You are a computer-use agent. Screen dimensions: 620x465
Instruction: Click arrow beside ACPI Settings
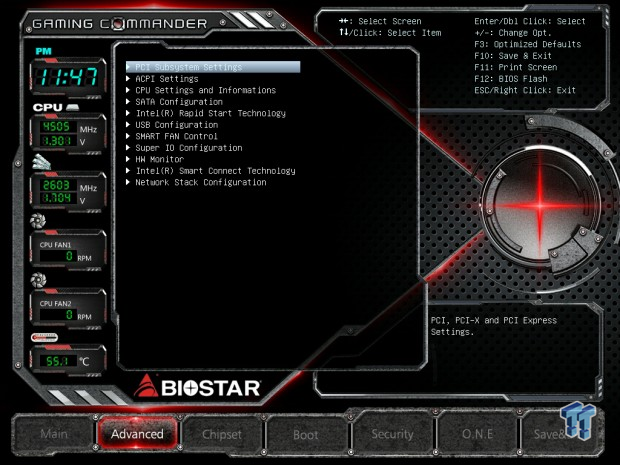pyautogui.click(x=128, y=79)
